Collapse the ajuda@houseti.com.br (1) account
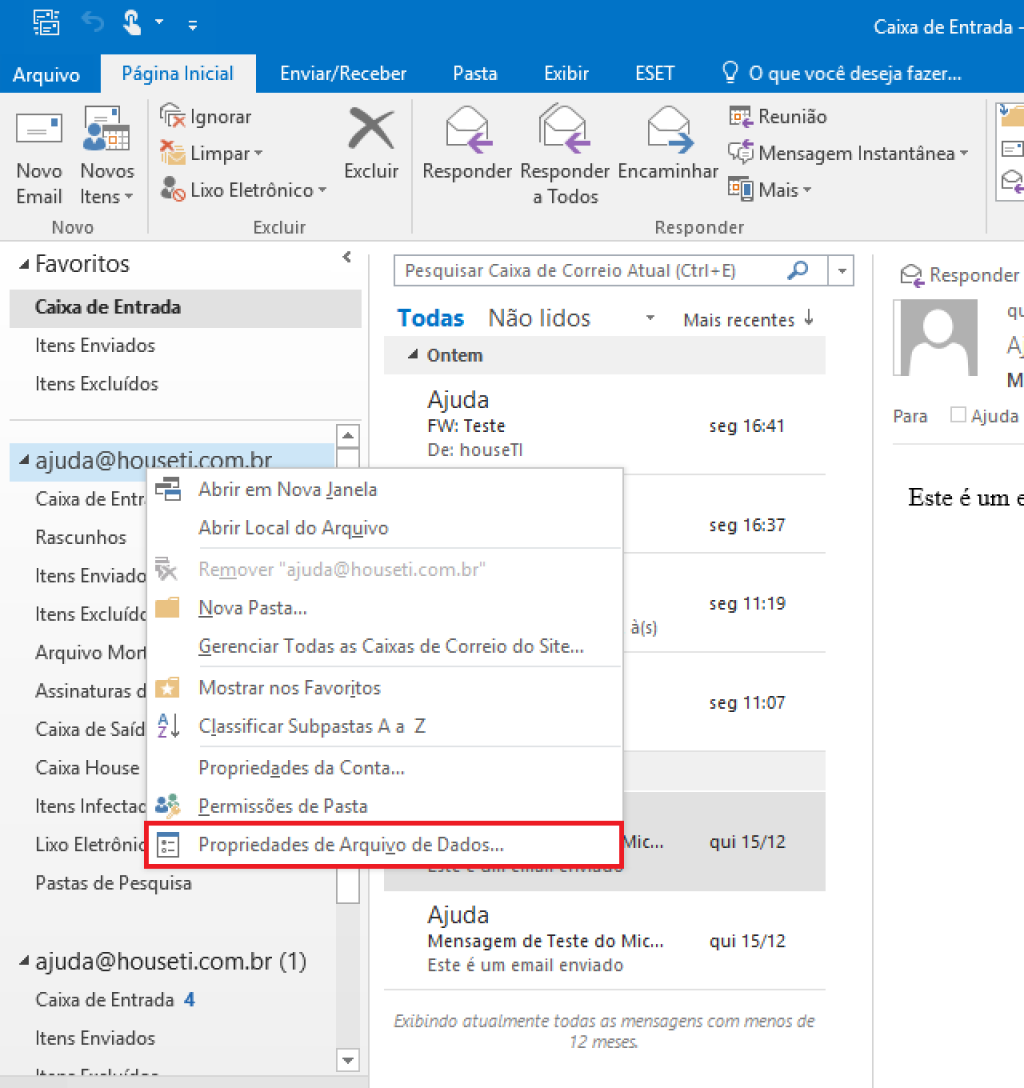The height and width of the screenshot is (1088, 1024). click(x=24, y=961)
